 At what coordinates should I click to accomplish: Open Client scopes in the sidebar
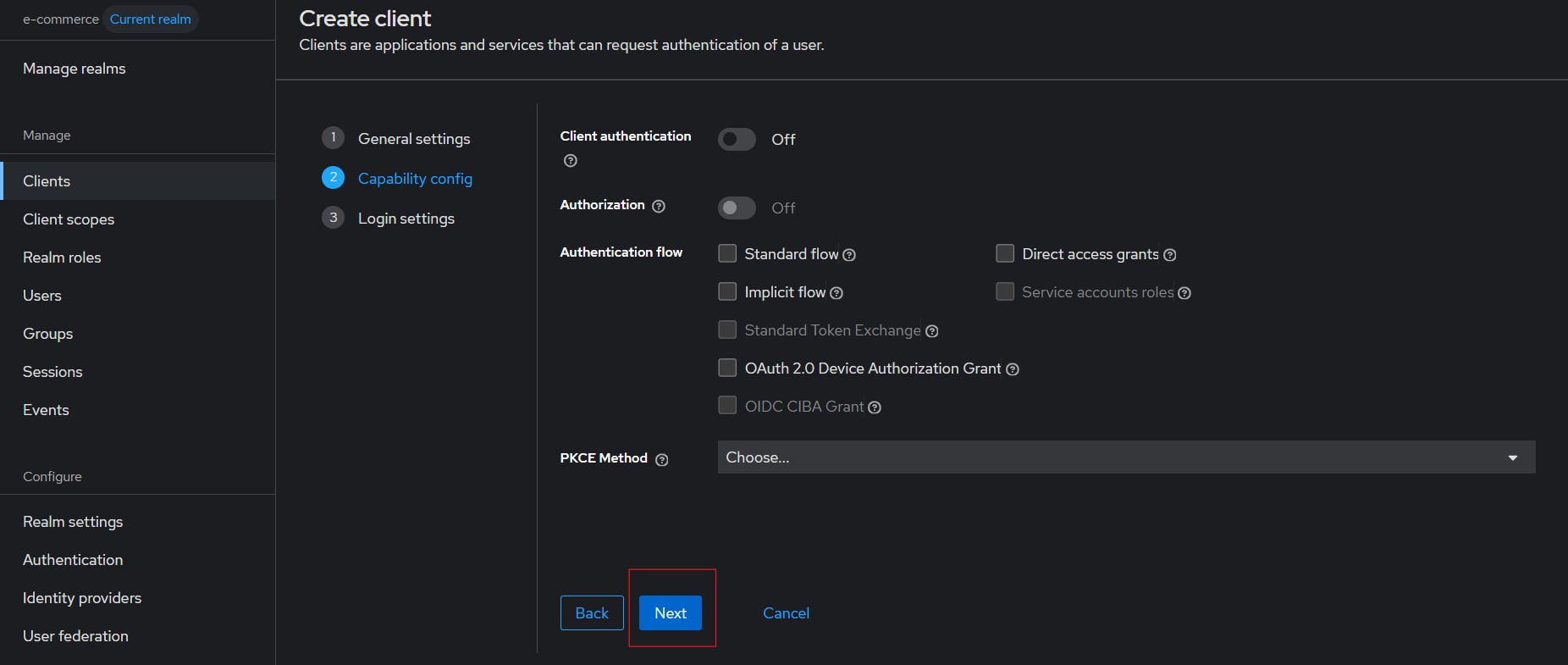pyautogui.click(x=69, y=219)
